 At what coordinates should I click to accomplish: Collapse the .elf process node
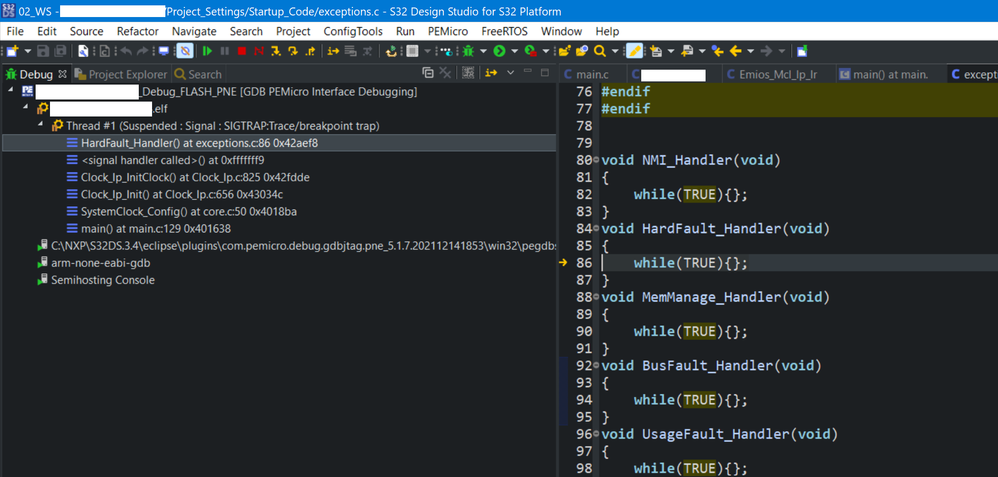click(26, 109)
